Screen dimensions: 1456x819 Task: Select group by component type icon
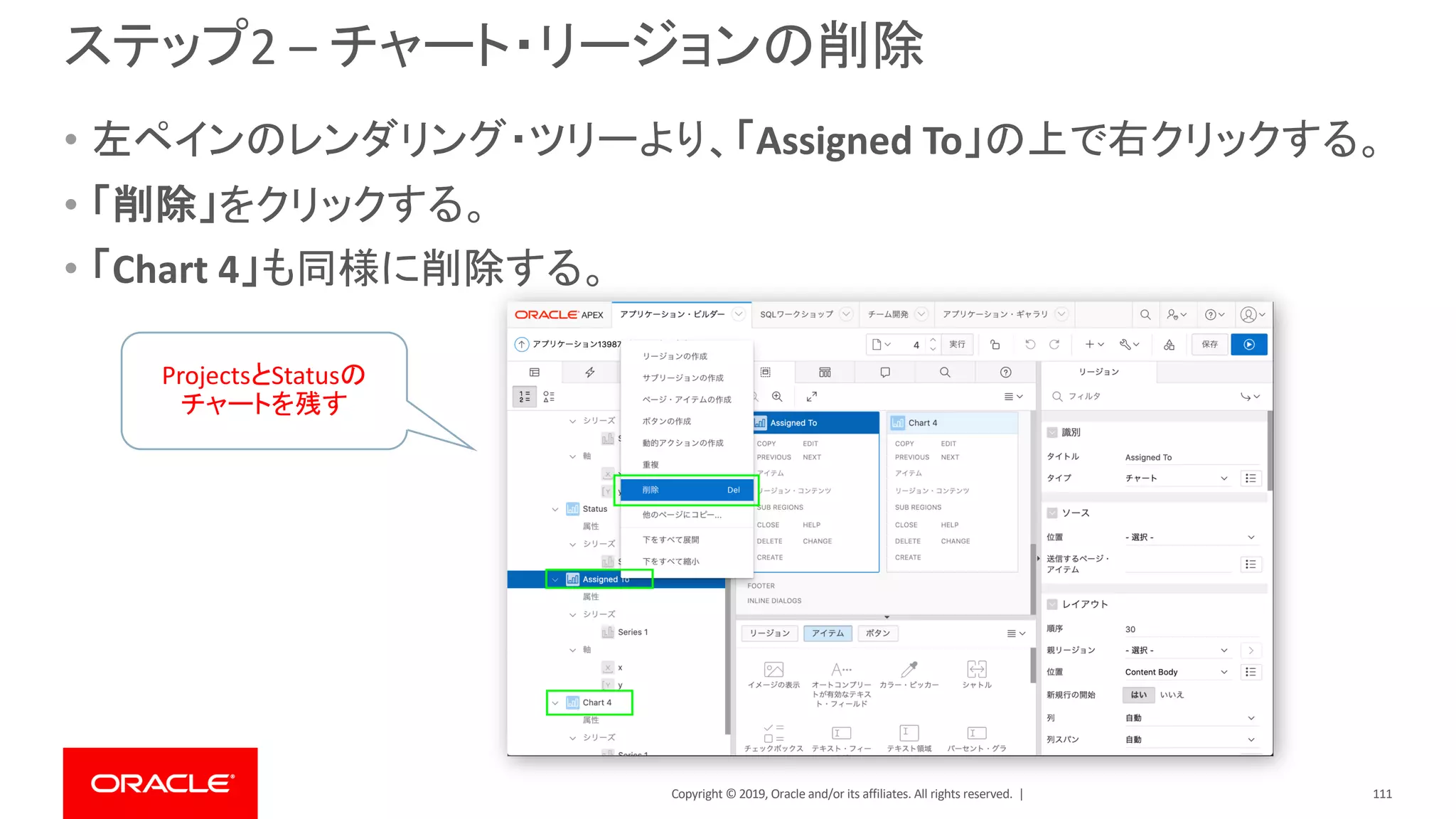click(x=549, y=397)
